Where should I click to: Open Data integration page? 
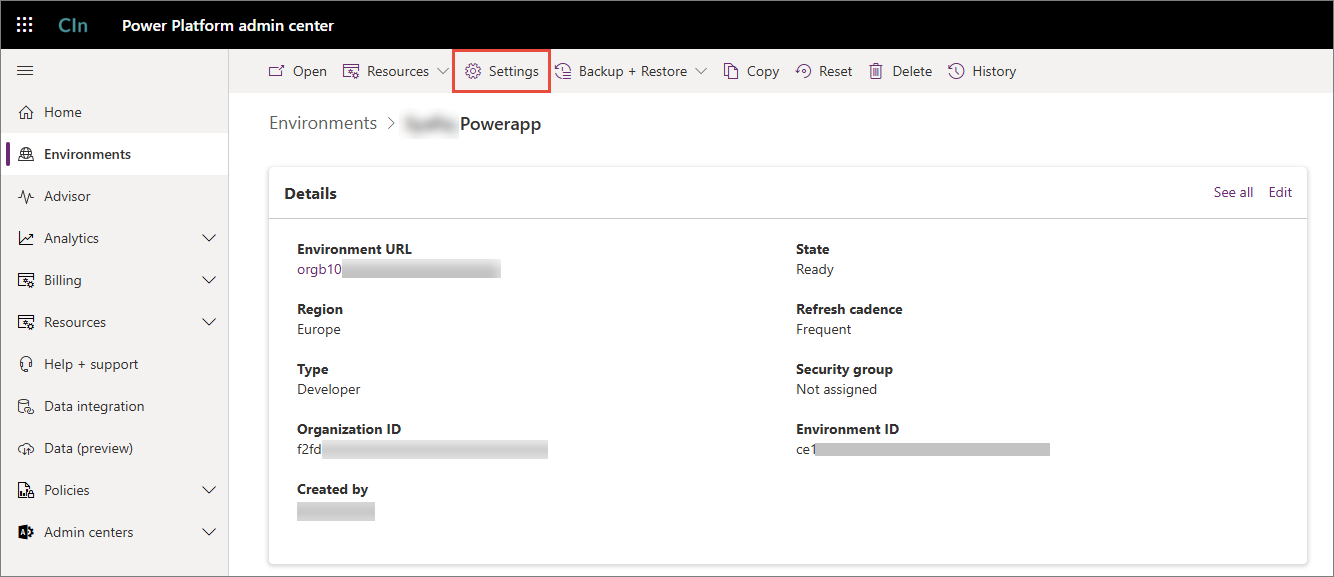(x=114, y=406)
